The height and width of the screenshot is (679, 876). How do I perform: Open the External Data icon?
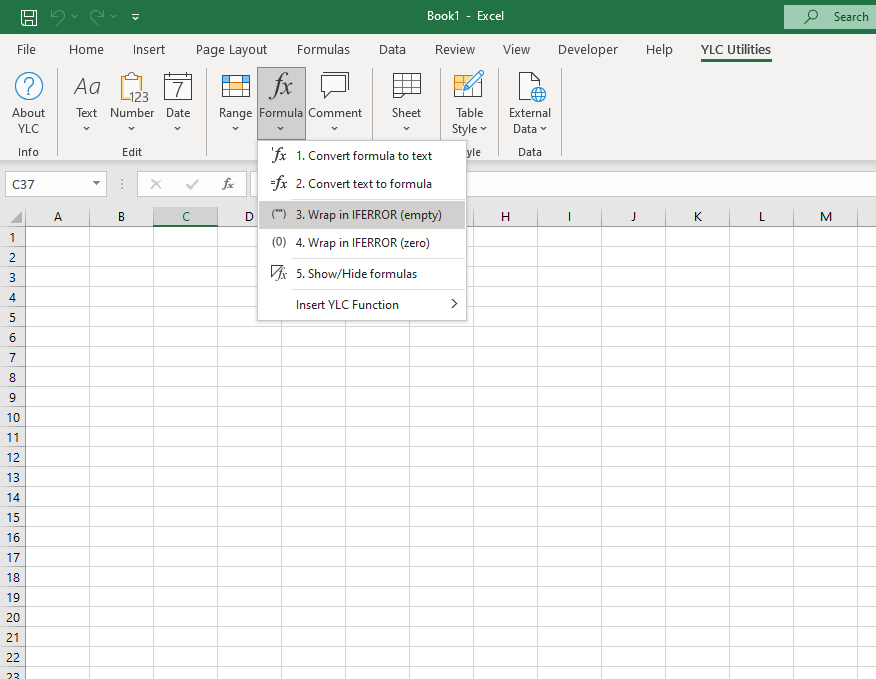tap(529, 88)
